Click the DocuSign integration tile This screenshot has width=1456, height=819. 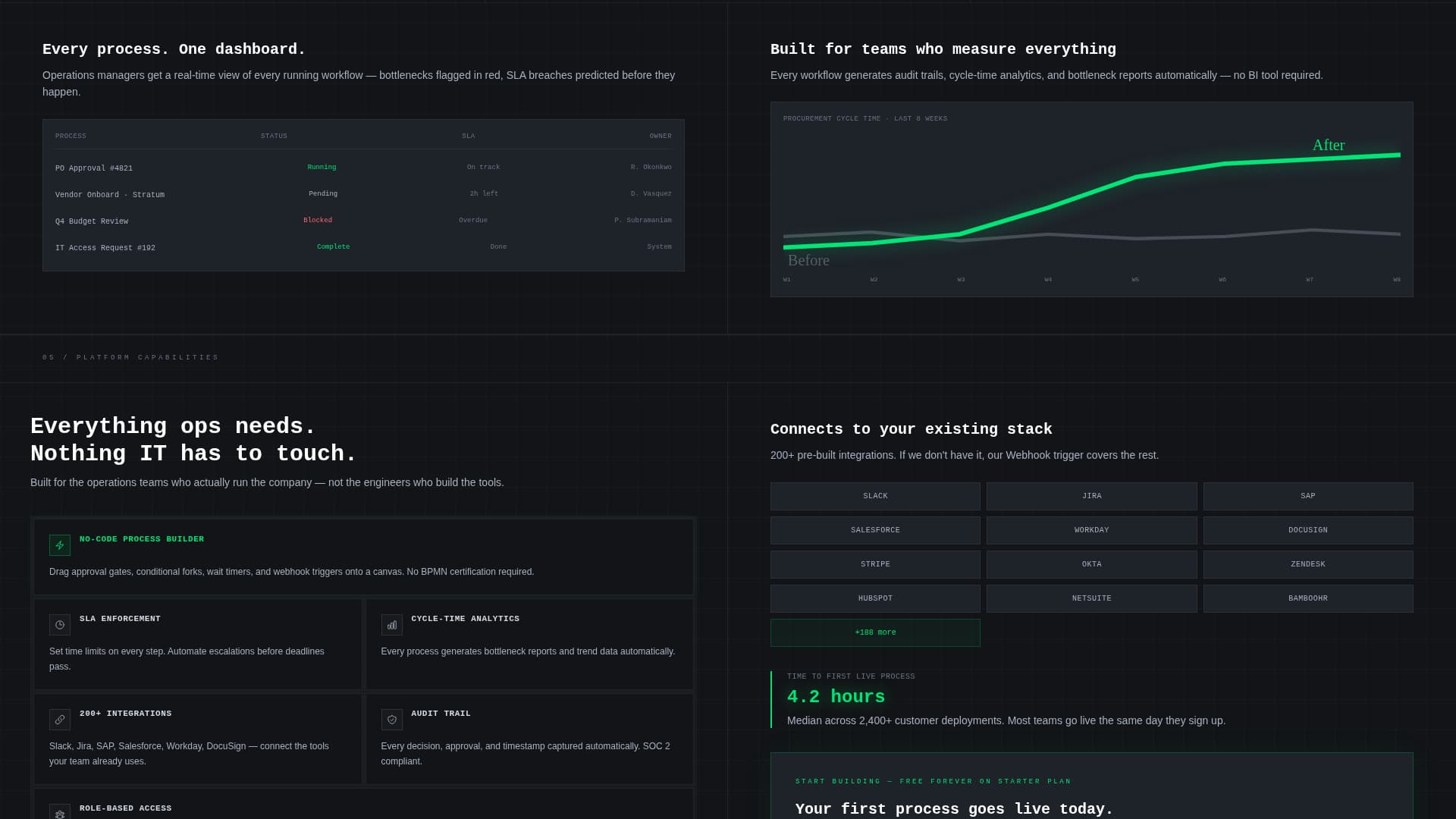(1307, 530)
